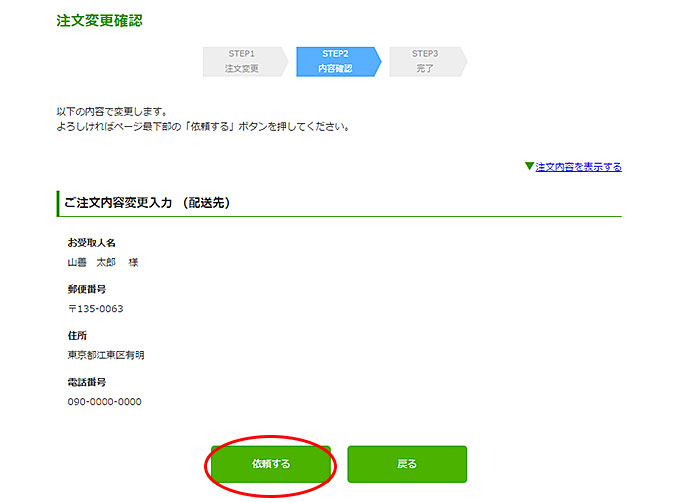Click the instruction line mentioning ページ最下部
The width and height of the screenshot is (680, 502).
coord(203,127)
